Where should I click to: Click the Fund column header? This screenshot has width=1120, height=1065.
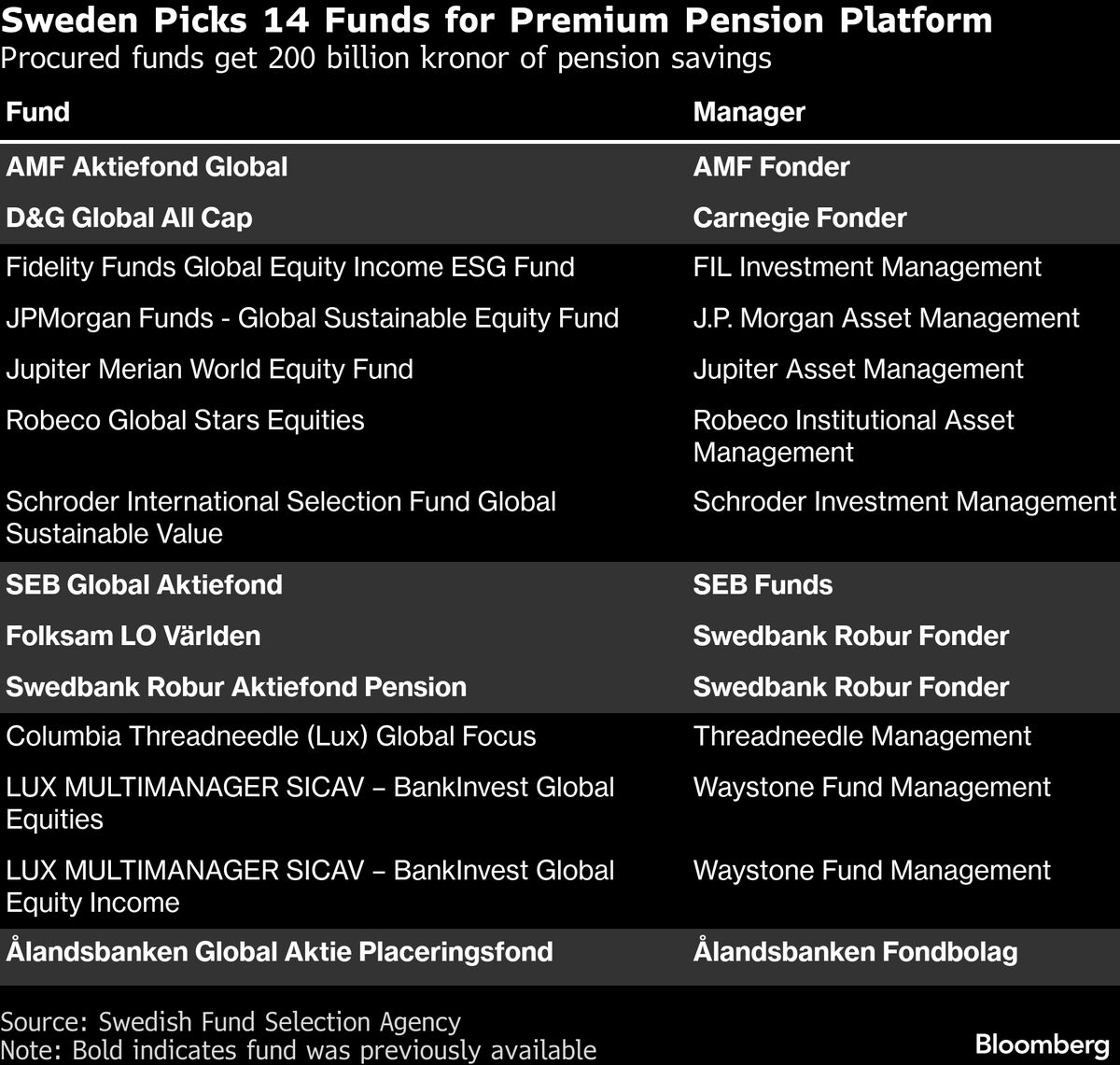point(38,112)
